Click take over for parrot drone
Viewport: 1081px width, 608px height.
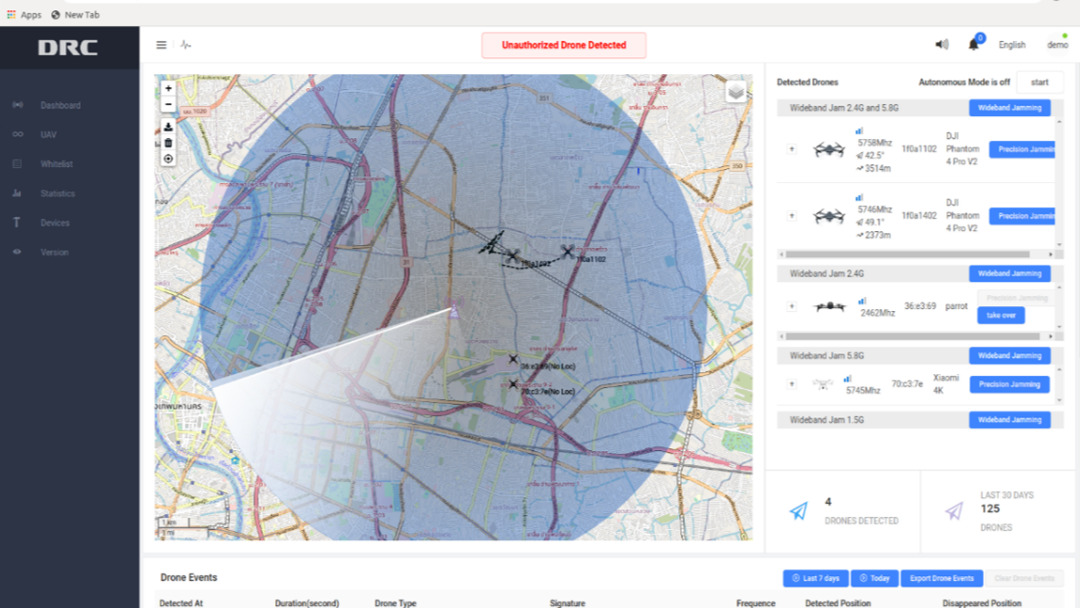coord(1000,315)
